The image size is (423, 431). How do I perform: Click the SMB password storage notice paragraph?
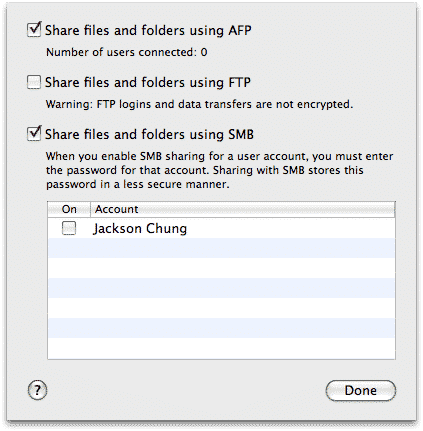tap(220, 170)
